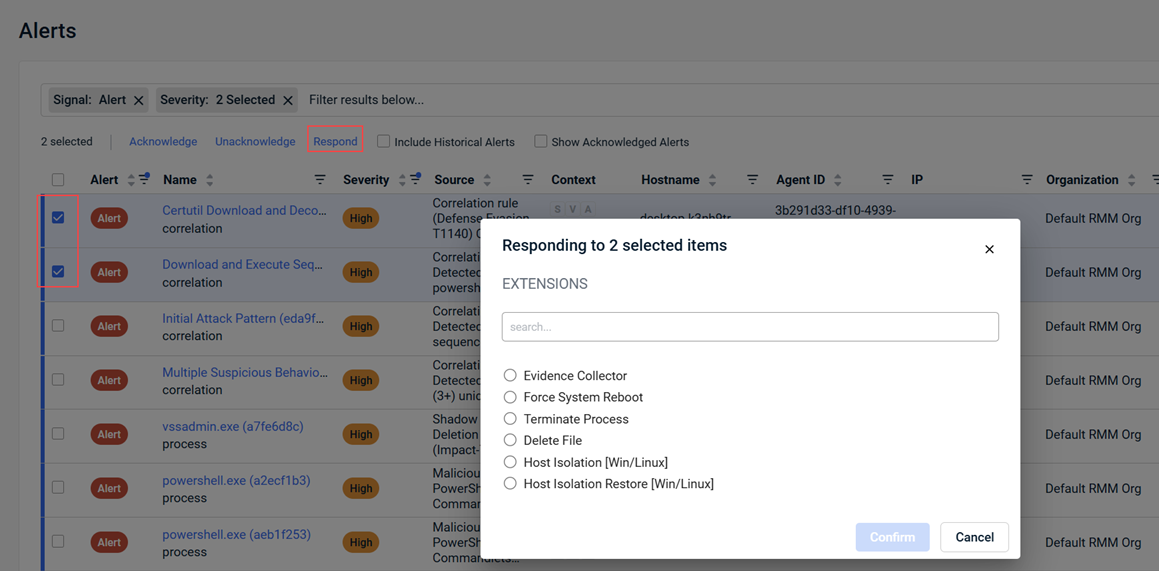Open the IP column filter icon
The width and height of the screenshot is (1159, 571).
(x=1026, y=180)
